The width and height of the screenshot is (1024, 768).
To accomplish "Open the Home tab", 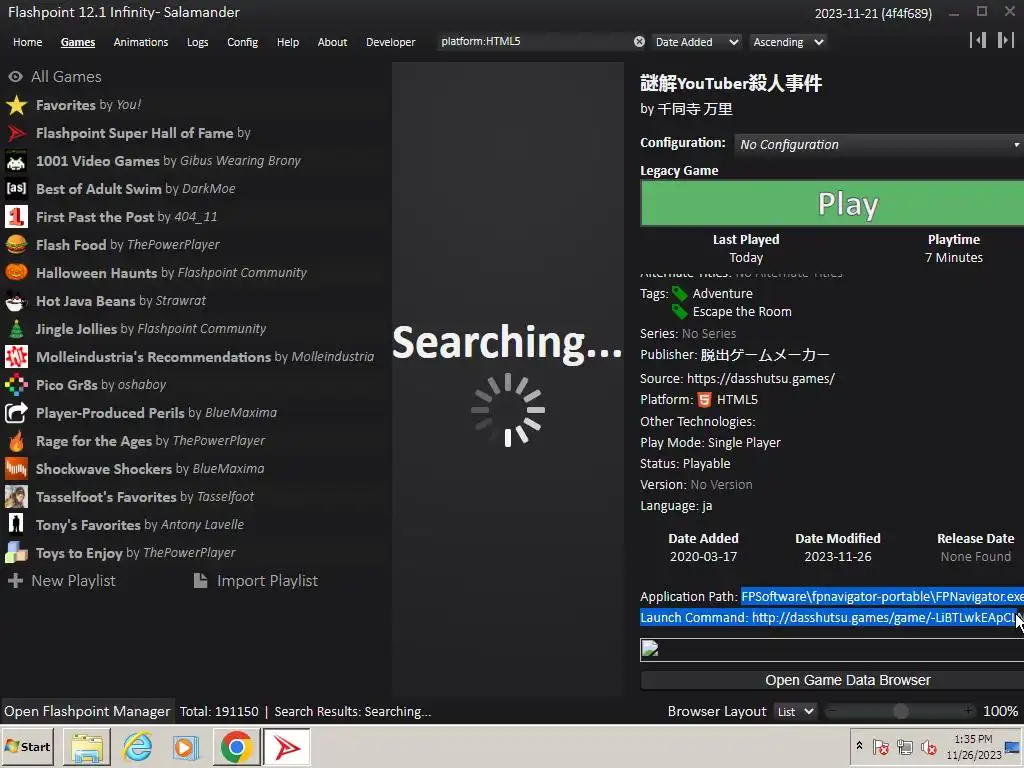I will pyautogui.click(x=27, y=42).
